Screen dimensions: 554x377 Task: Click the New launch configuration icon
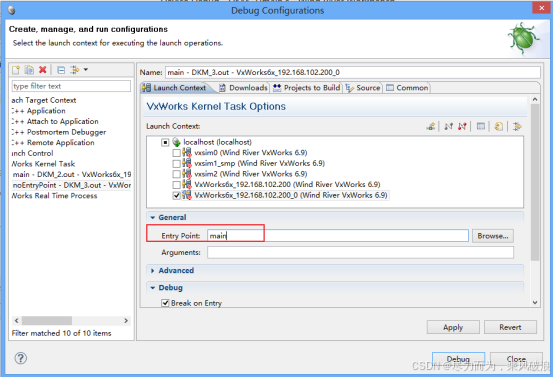point(16,70)
